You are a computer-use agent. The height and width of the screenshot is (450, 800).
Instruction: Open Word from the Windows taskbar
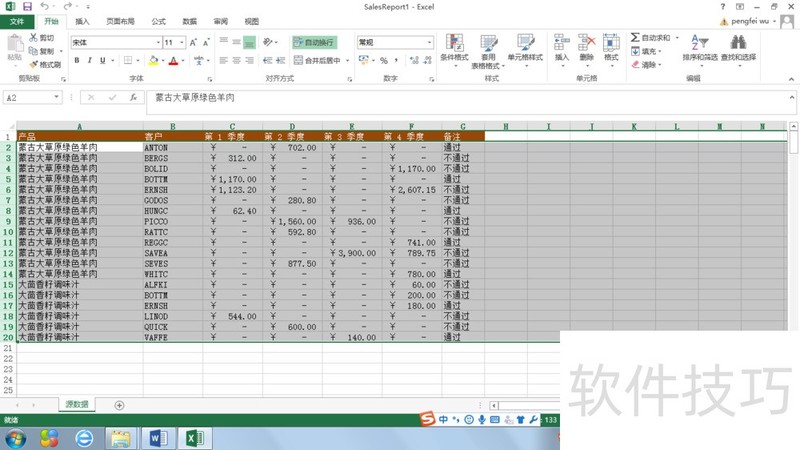point(158,438)
